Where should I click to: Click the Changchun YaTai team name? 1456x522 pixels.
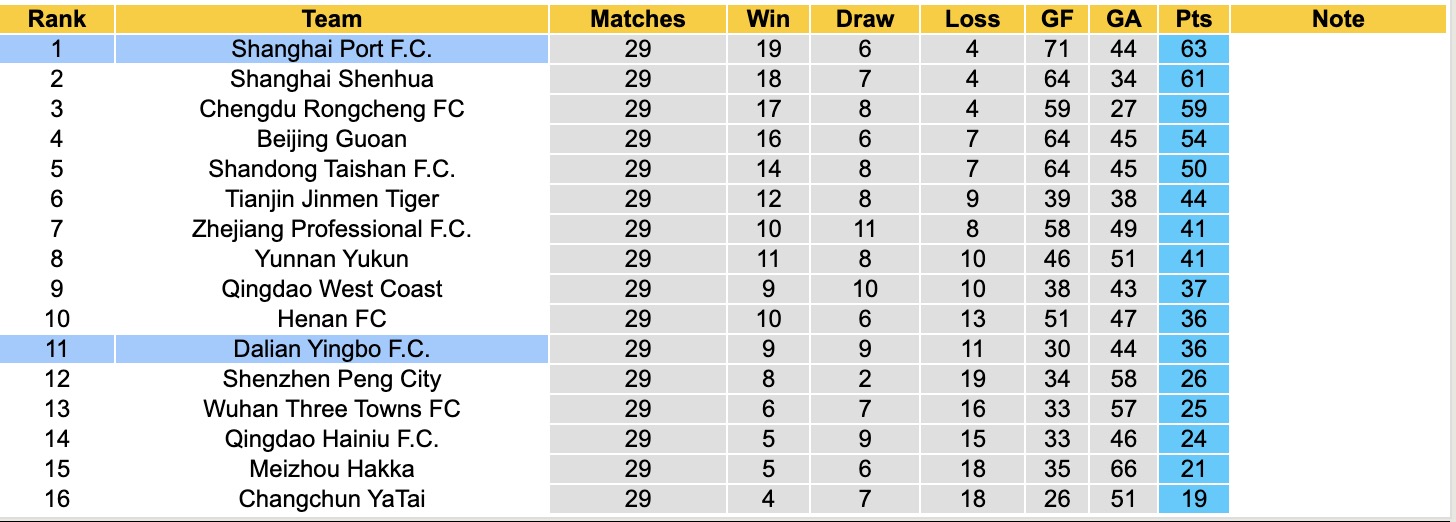tap(332, 499)
